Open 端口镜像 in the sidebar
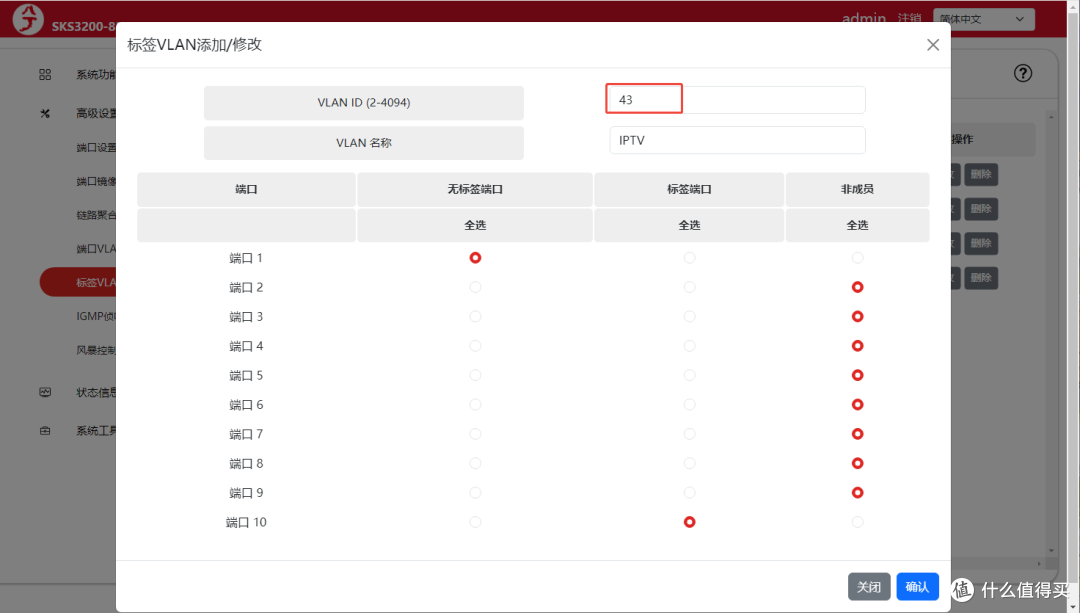The image size is (1080, 613). [x=96, y=181]
